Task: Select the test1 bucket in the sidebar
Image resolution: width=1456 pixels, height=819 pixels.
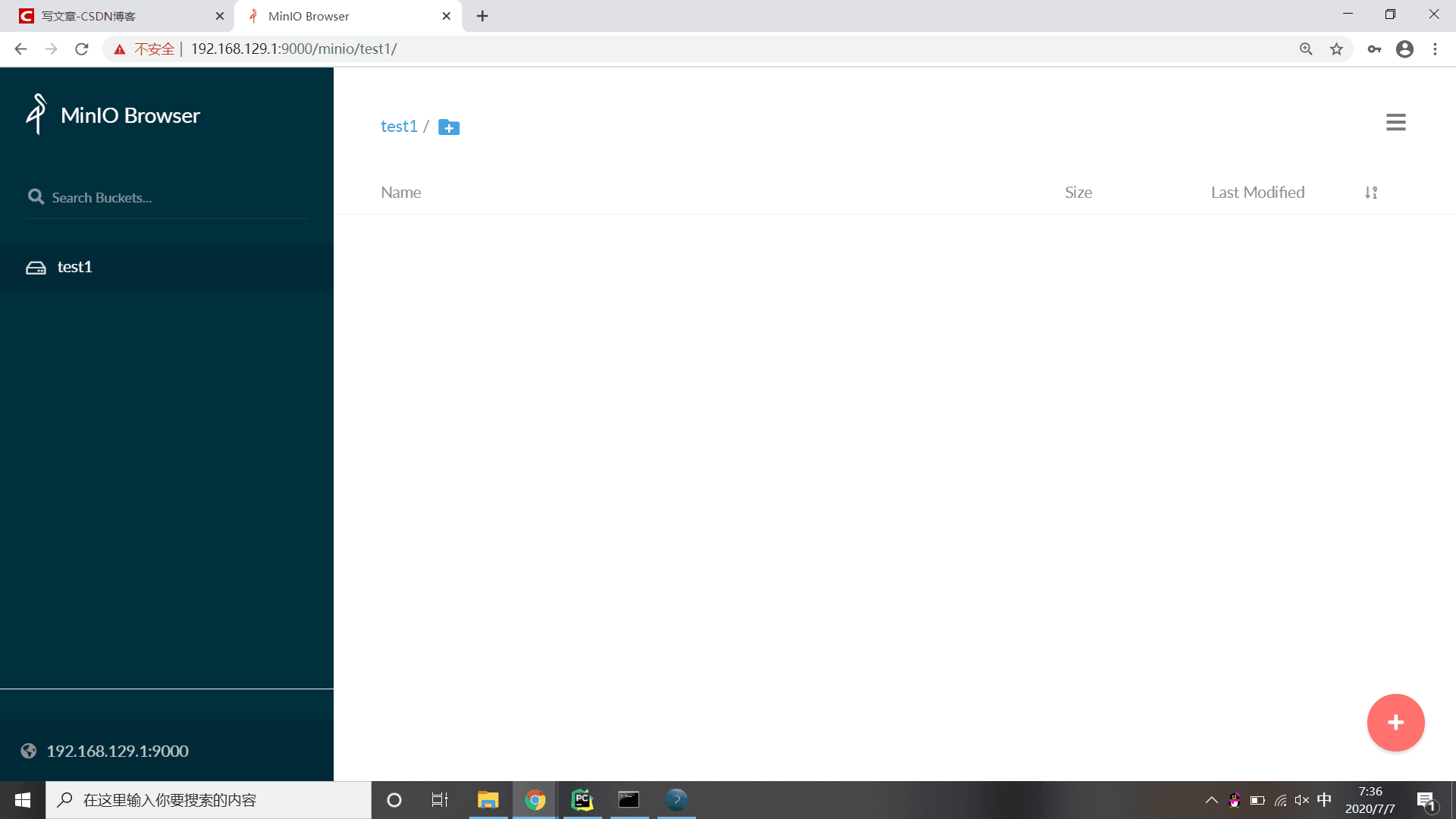Action: tap(74, 267)
